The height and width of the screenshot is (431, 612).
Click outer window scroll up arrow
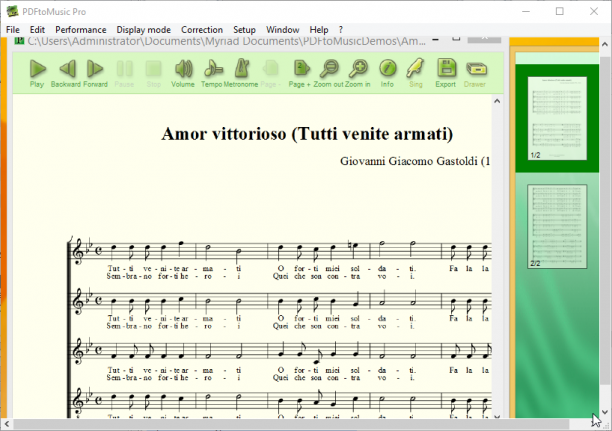click(x=605, y=45)
